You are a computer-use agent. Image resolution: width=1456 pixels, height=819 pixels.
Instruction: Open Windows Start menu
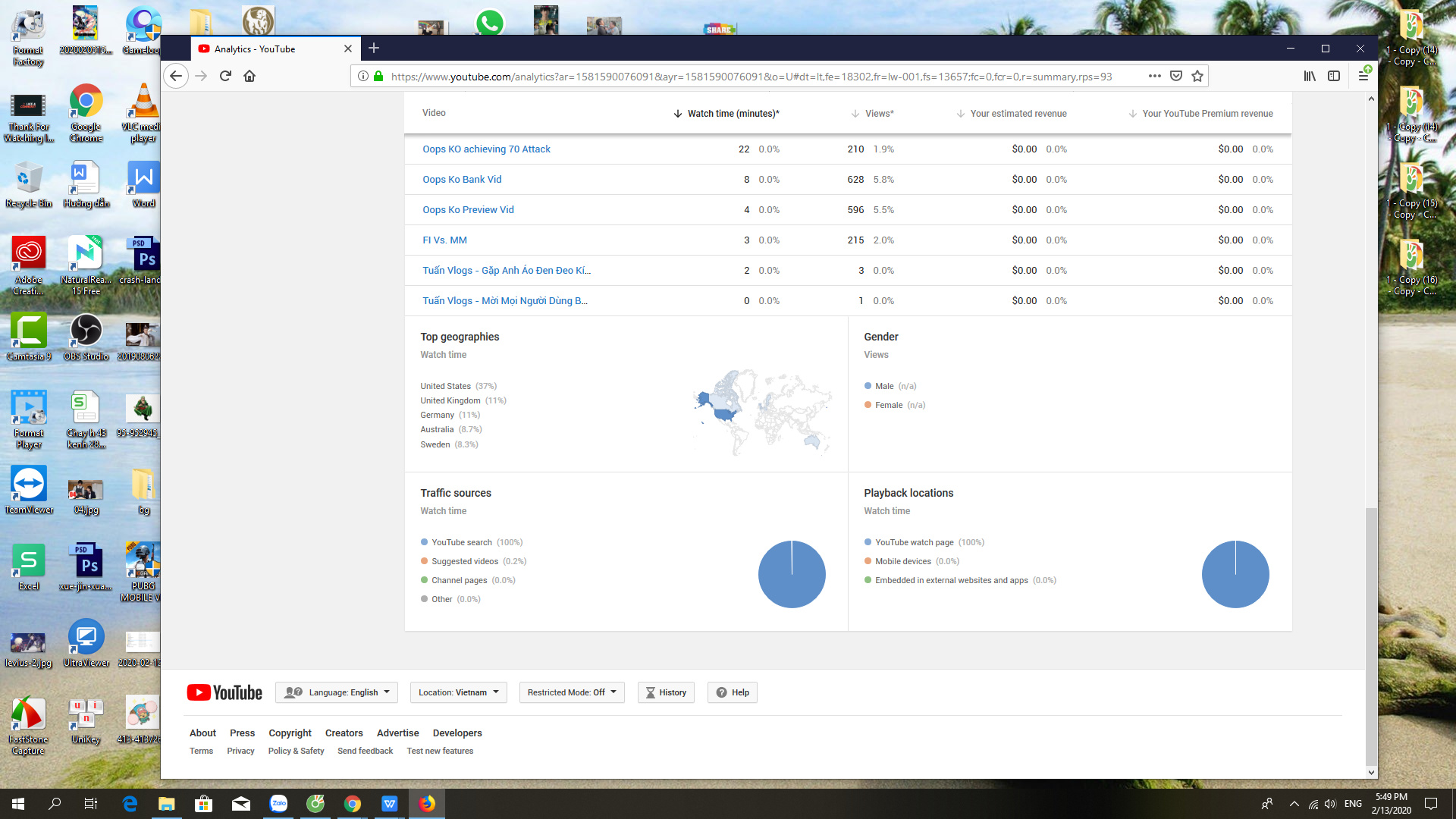click(18, 804)
